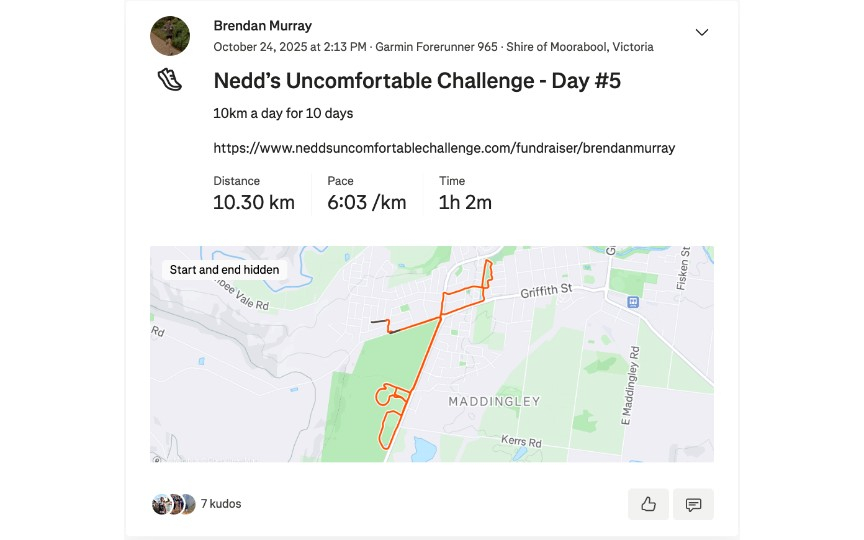The width and height of the screenshot is (864, 540).
Task: Open the Nedd's Uncomfortable Challenge Day #5 activity
Action: click(x=417, y=81)
